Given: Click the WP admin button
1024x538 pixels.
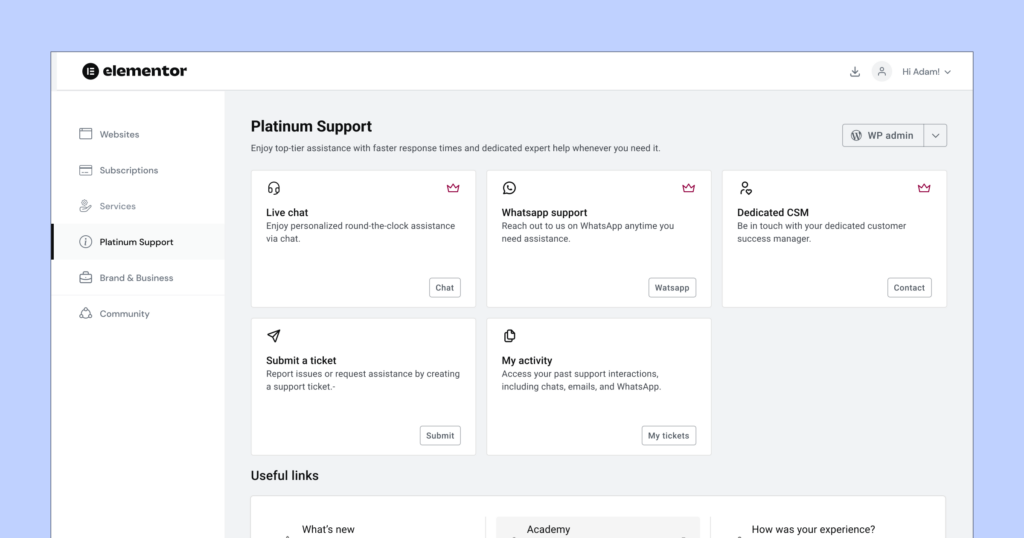Looking at the screenshot, I should 883,136.
